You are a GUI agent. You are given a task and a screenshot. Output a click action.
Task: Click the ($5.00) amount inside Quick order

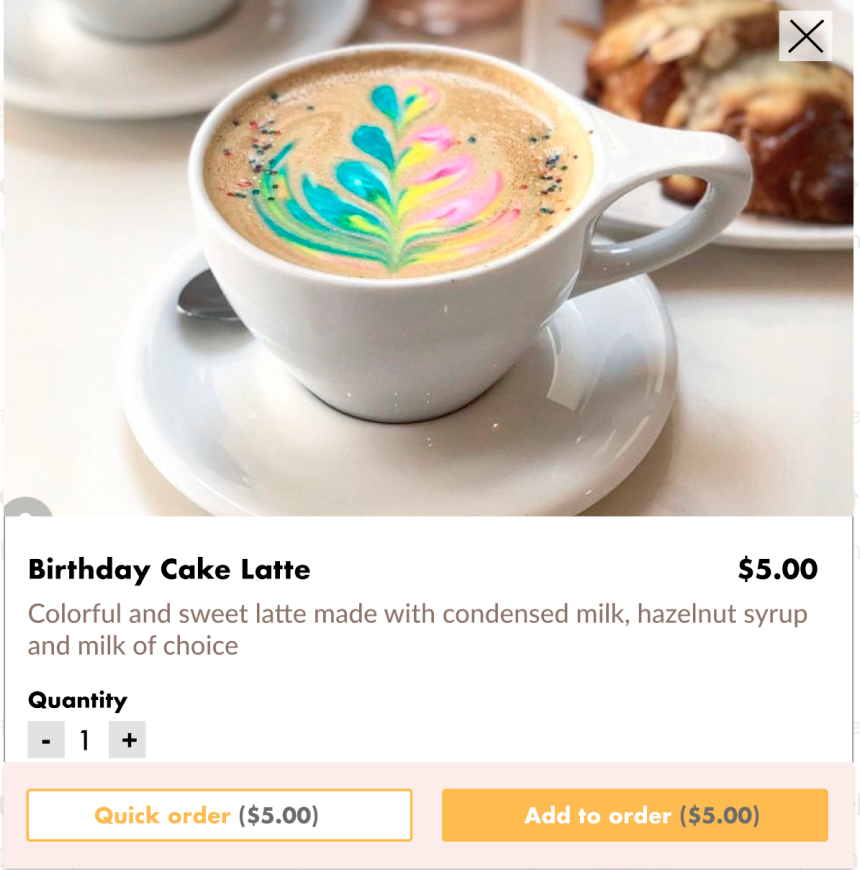[278, 815]
